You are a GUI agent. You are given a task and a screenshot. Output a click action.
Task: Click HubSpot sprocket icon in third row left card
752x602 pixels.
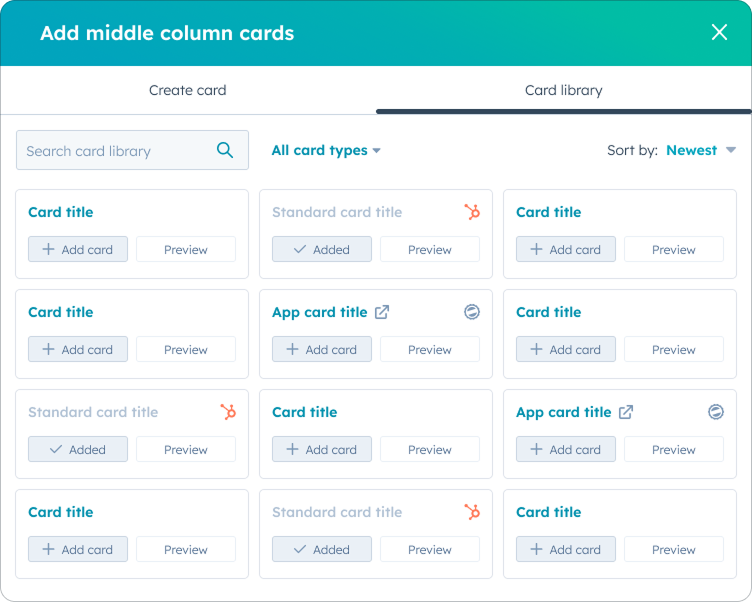[x=228, y=412]
